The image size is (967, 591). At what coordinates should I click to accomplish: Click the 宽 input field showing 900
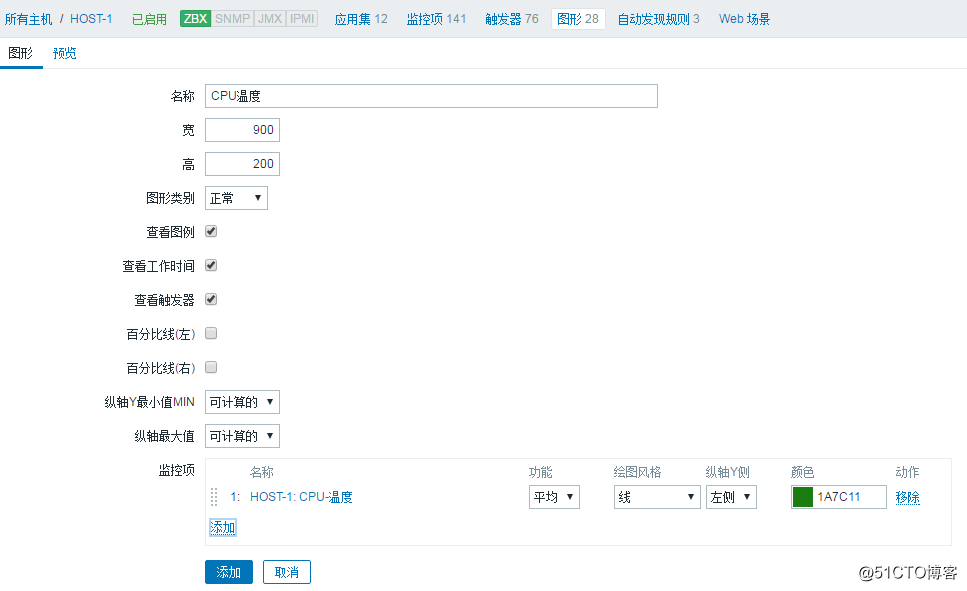242,130
